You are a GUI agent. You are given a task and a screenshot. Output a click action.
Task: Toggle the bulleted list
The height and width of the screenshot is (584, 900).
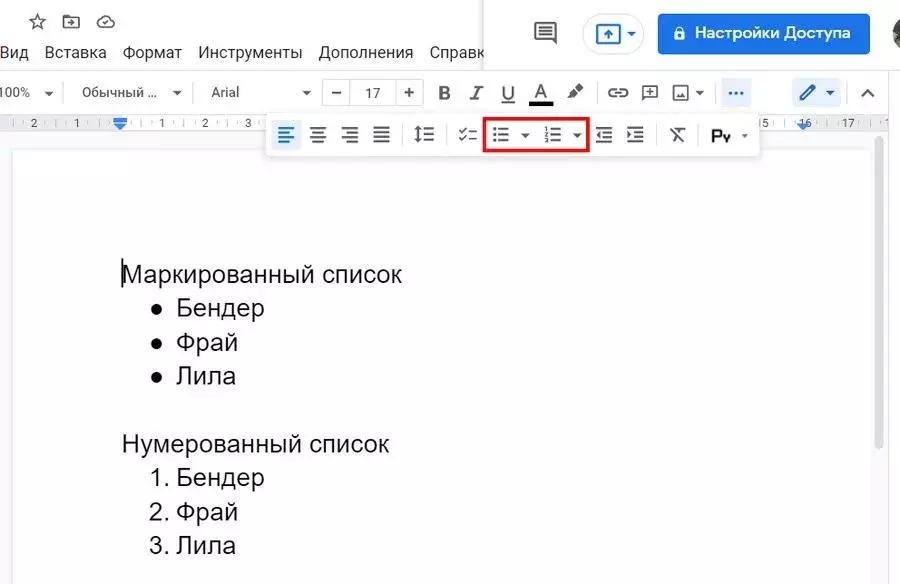500,134
